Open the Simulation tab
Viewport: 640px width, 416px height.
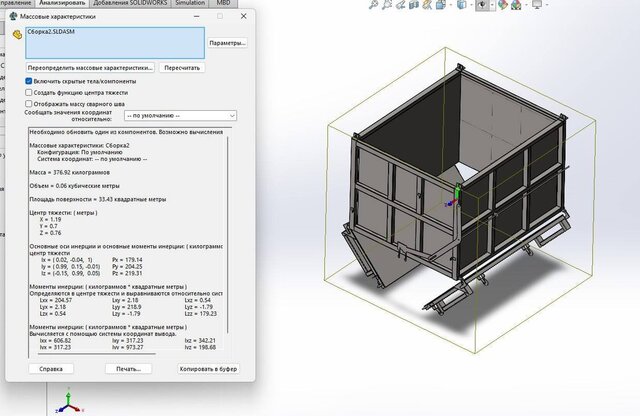point(190,3)
